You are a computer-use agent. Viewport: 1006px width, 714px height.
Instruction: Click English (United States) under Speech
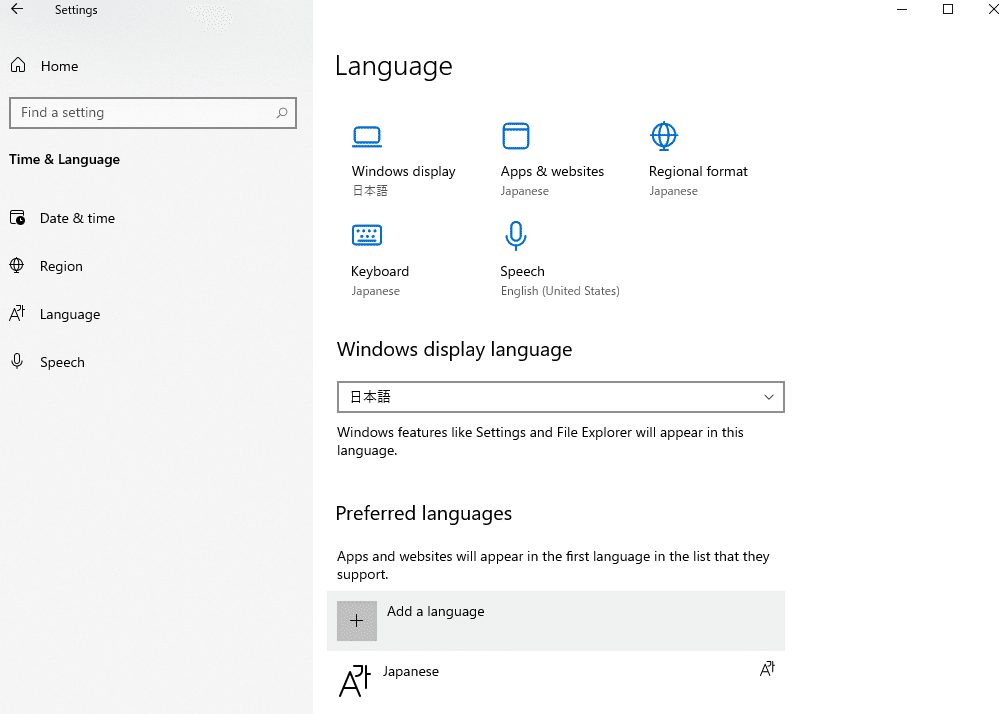pos(560,291)
